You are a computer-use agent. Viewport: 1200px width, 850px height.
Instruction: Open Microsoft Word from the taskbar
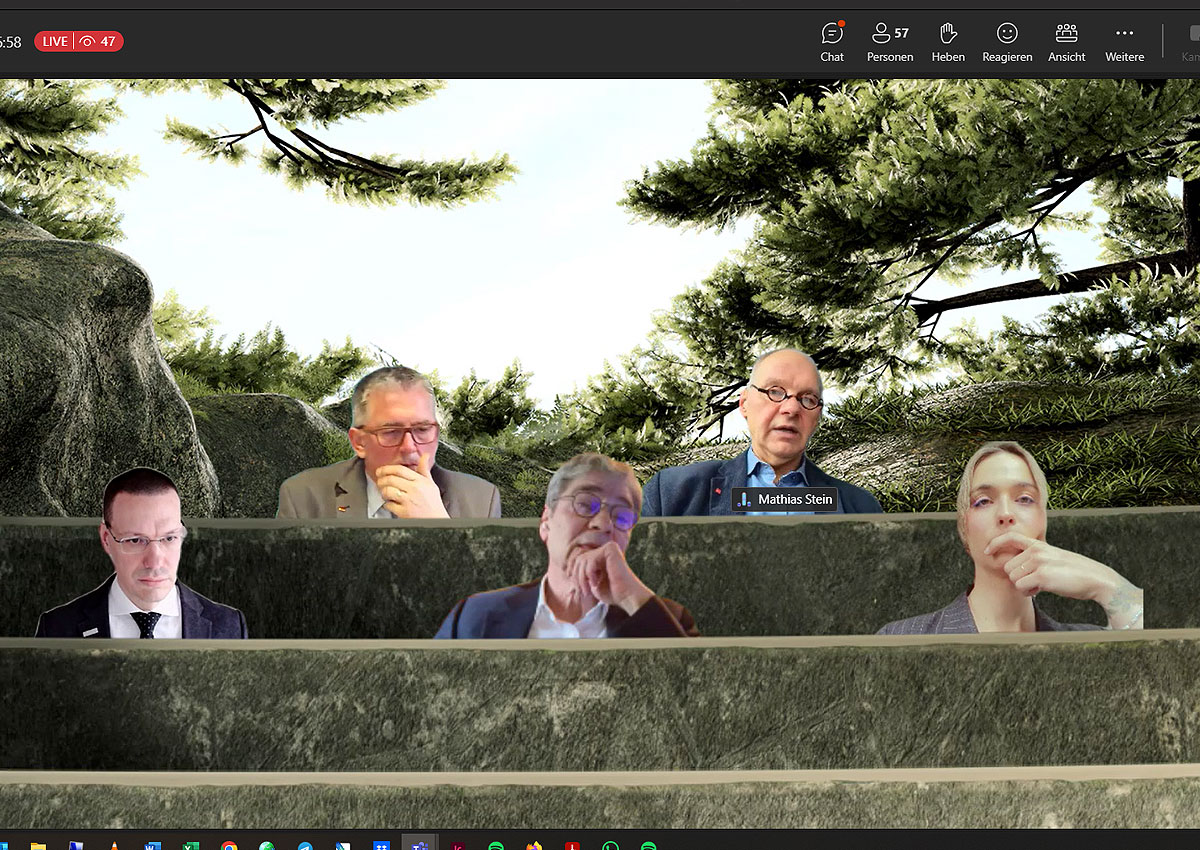tap(152, 845)
